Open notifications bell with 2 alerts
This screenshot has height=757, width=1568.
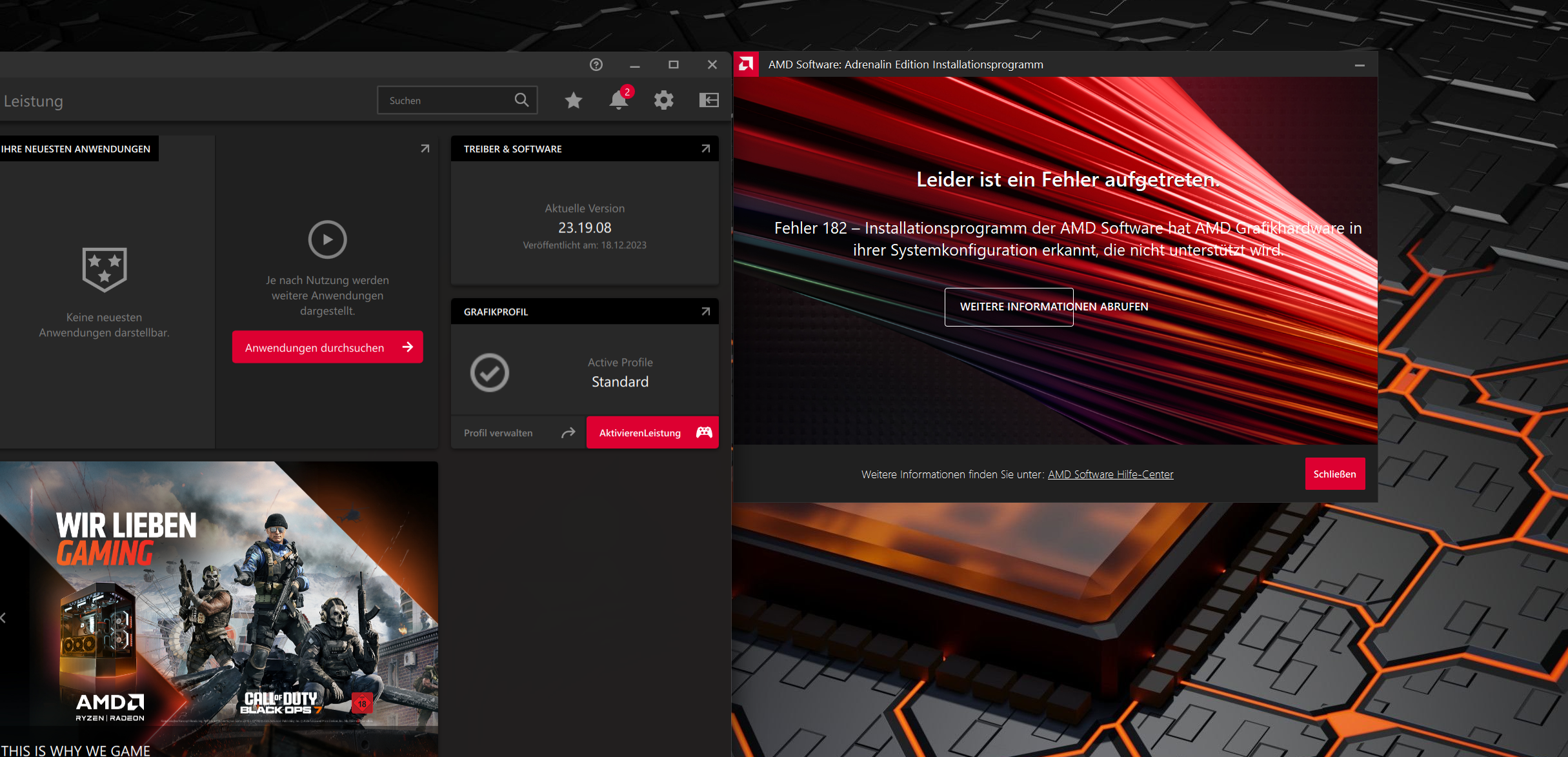[x=618, y=100]
